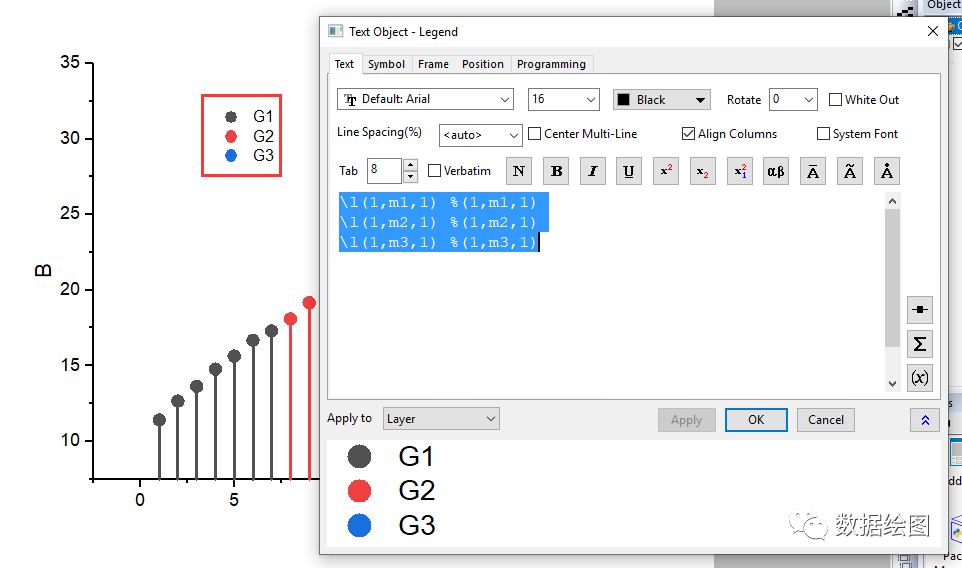Click the Normal (N) format button

pos(518,171)
